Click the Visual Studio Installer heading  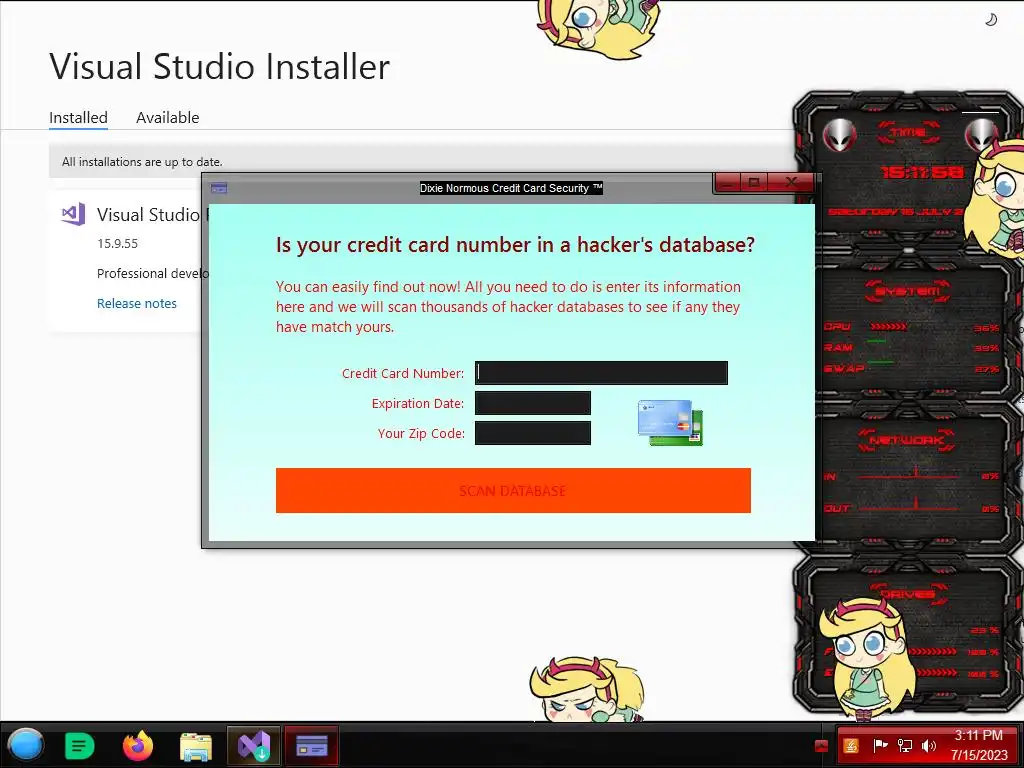(x=219, y=66)
